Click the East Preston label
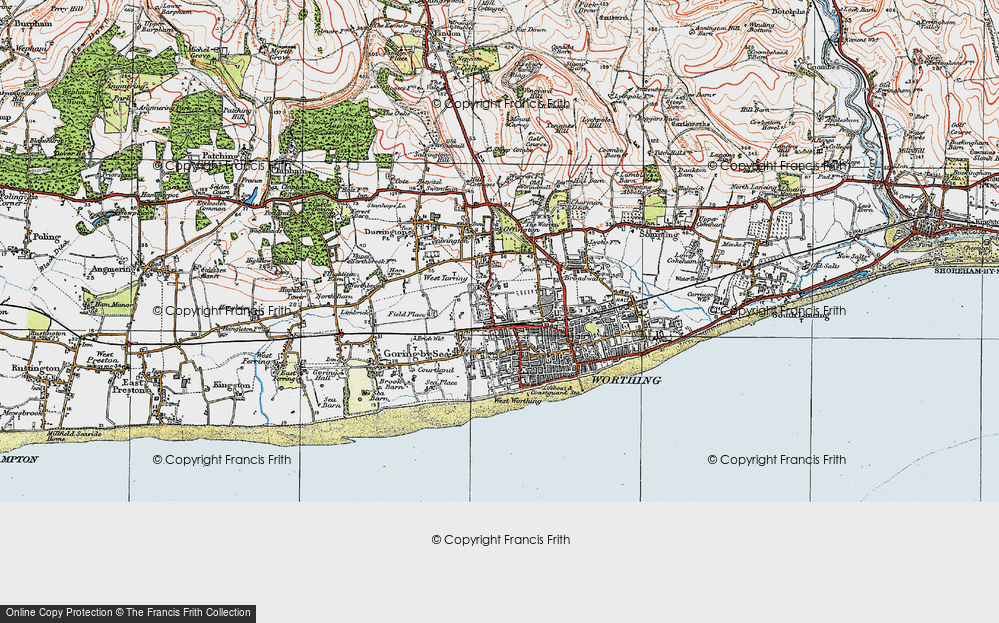 127,387
